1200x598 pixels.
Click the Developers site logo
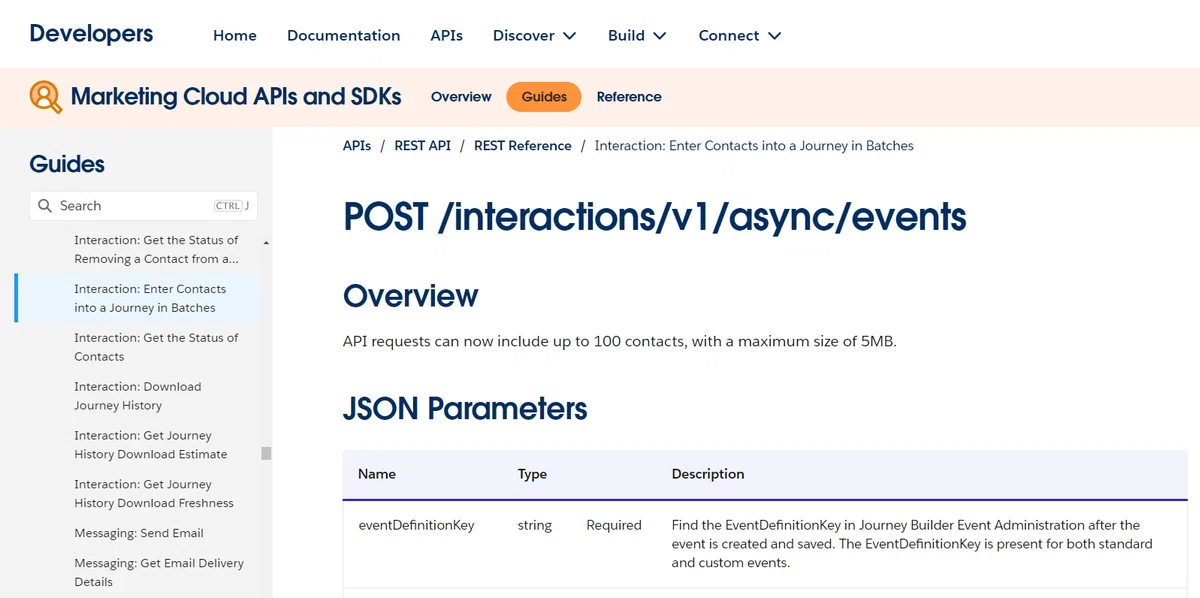[x=91, y=33]
